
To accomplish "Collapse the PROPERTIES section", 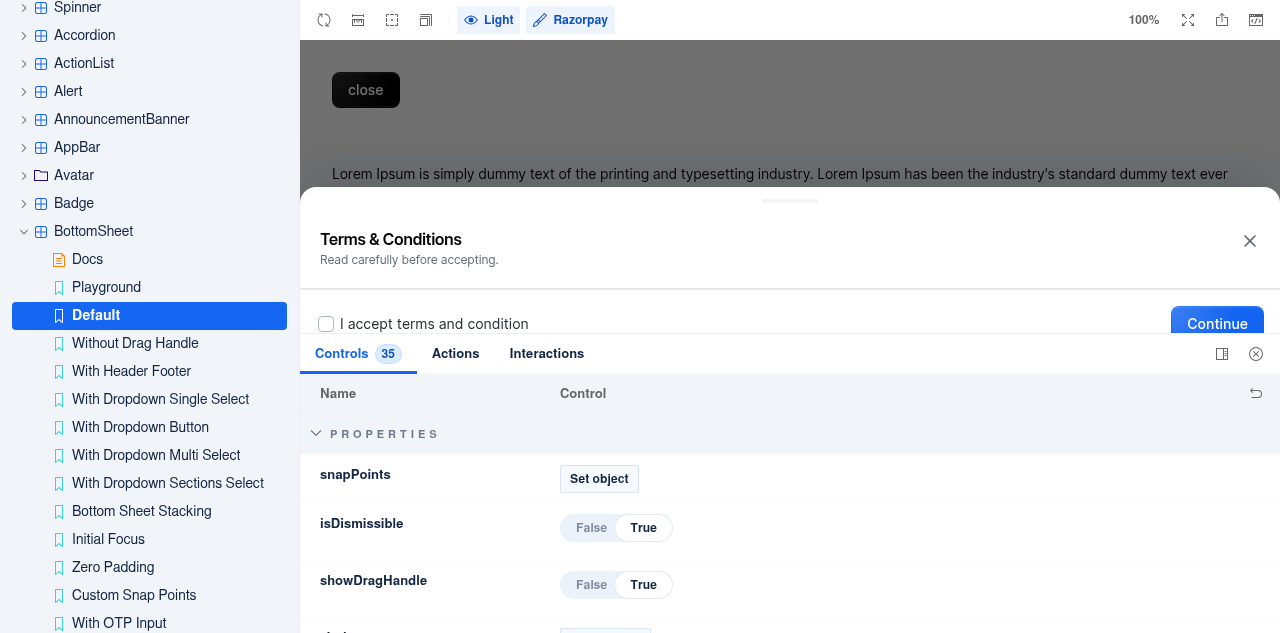I will [316, 434].
